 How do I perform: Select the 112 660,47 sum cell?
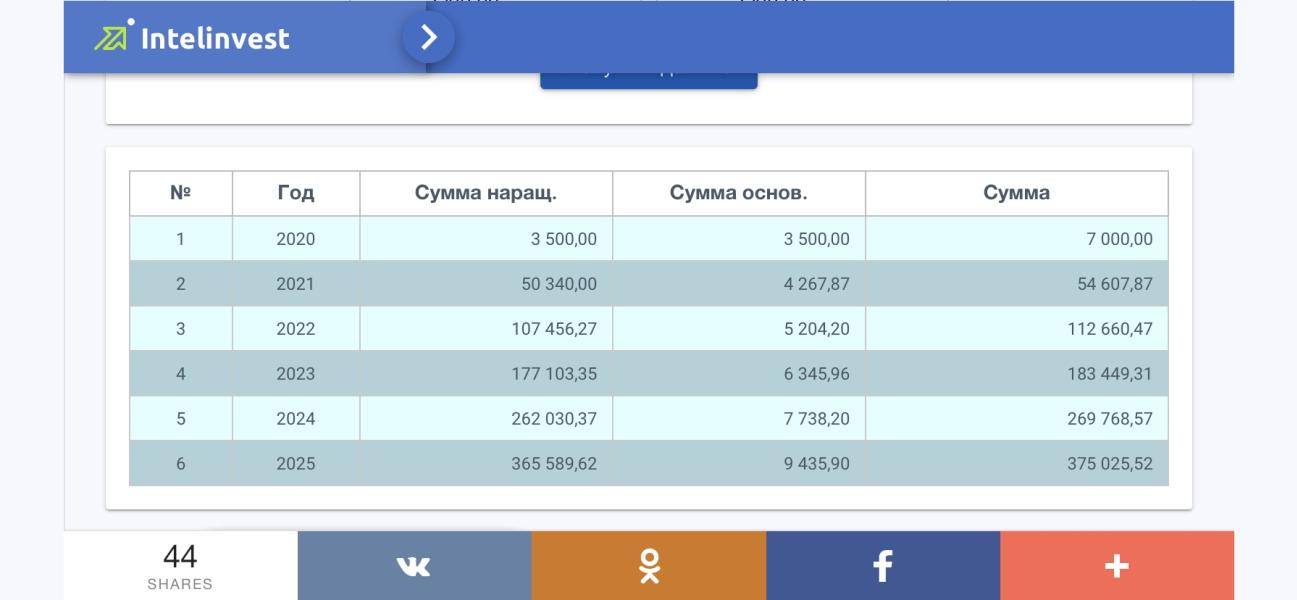(x=1109, y=329)
